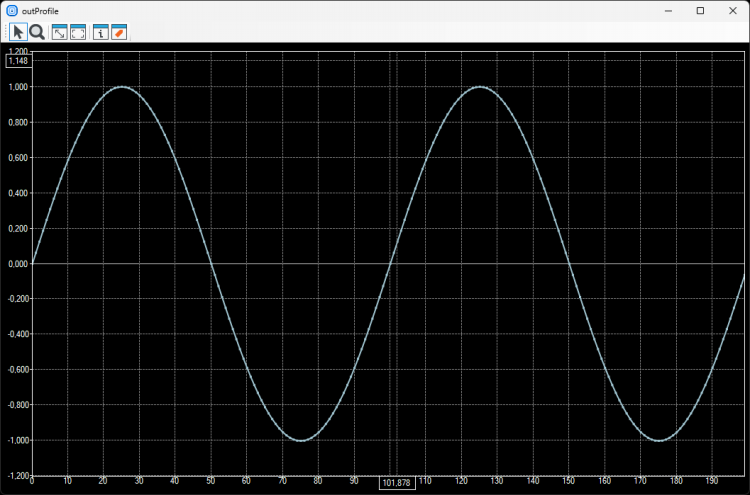Click the outProfile window title text
The height and width of the screenshot is (495, 750).
(40, 11)
